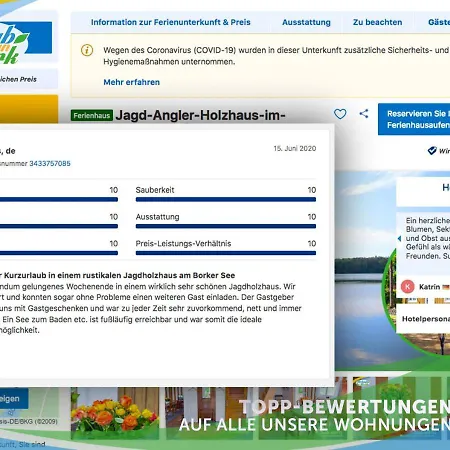Open the Gäste tab at right edge
The height and width of the screenshot is (450, 450).
click(x=439, y=22)
